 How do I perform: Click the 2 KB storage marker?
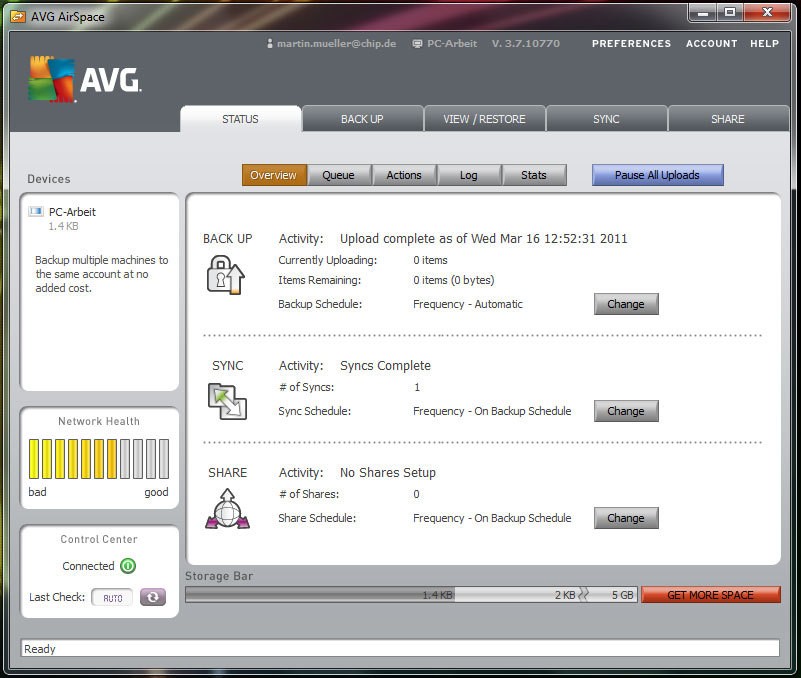[x=565, y=595]
